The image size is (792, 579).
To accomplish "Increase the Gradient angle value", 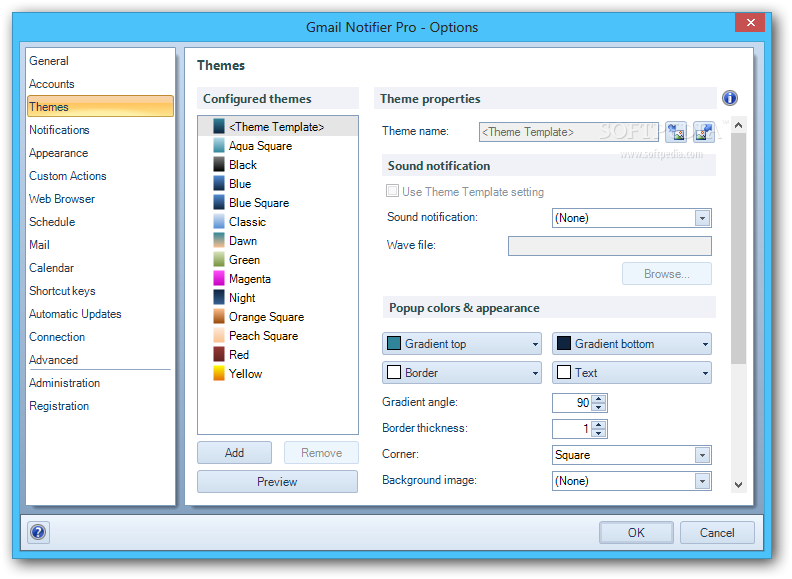I will (x=599, y=399).
